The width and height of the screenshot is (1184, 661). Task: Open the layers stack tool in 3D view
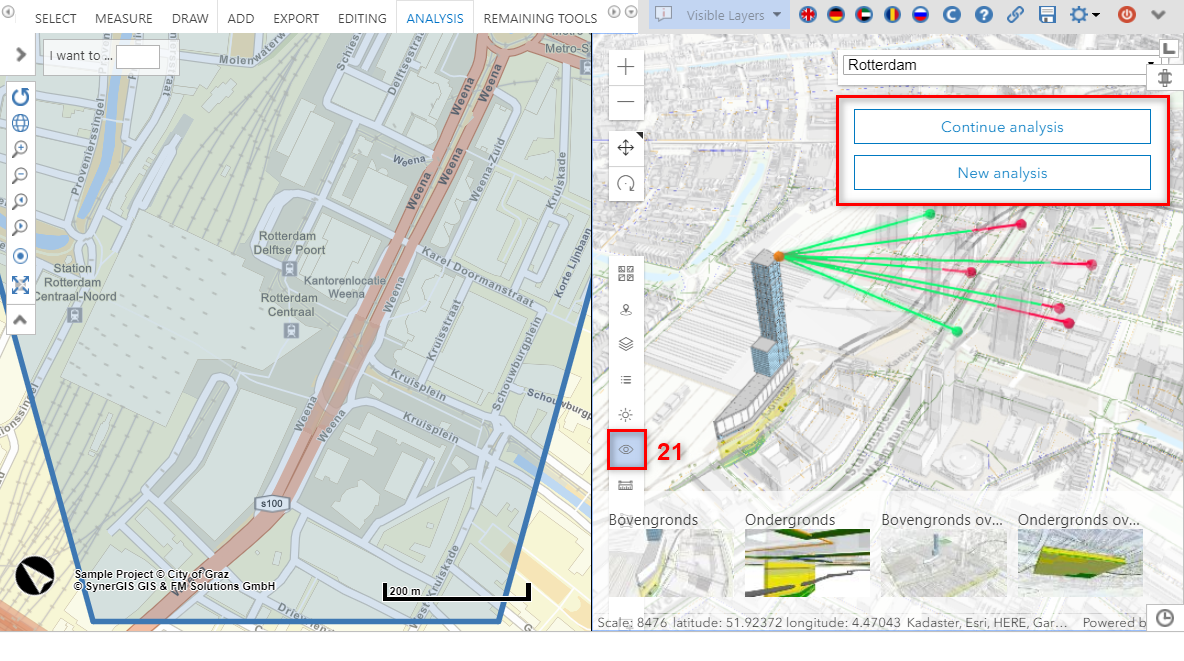point(626,344)
